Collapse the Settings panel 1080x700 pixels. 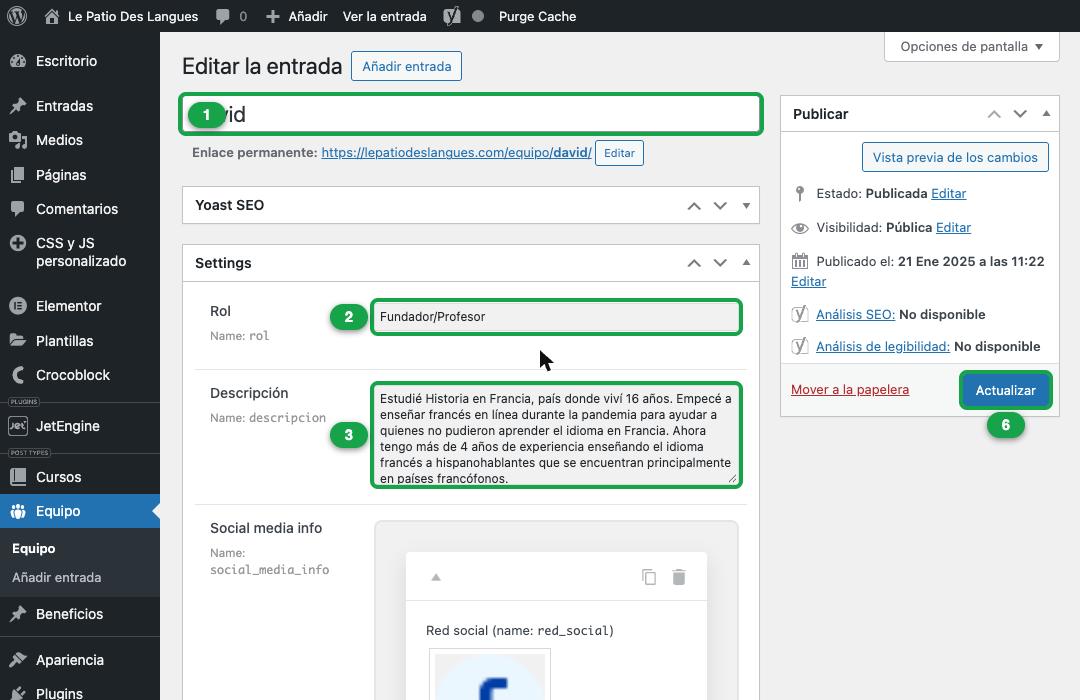[x=746, y=262]
